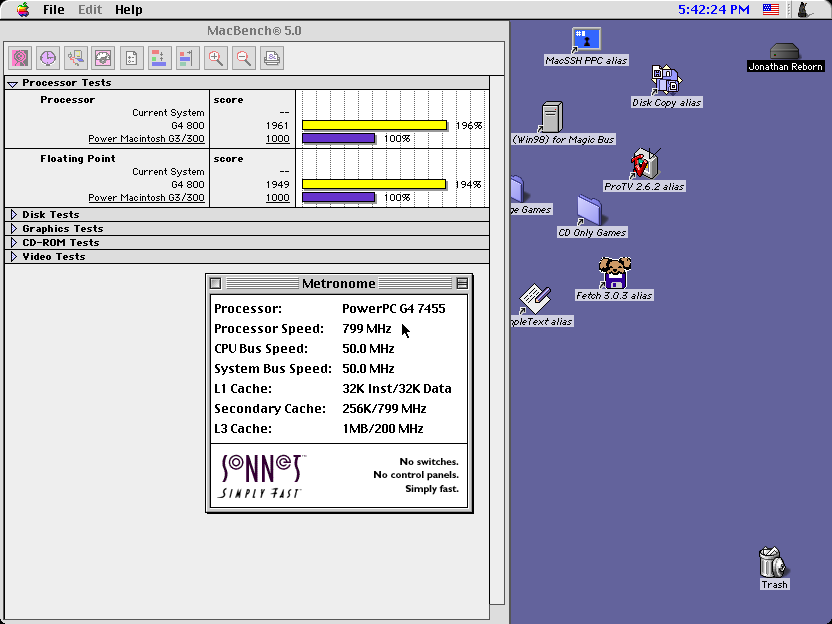Click the purple G3/300 Floating Point bar

point(339,197)
